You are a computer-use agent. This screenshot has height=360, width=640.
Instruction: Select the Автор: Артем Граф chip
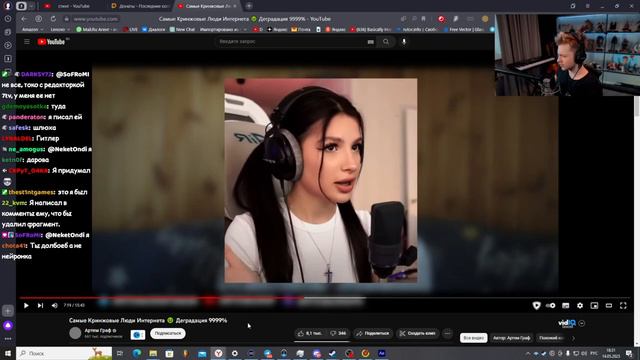(511, 338)
